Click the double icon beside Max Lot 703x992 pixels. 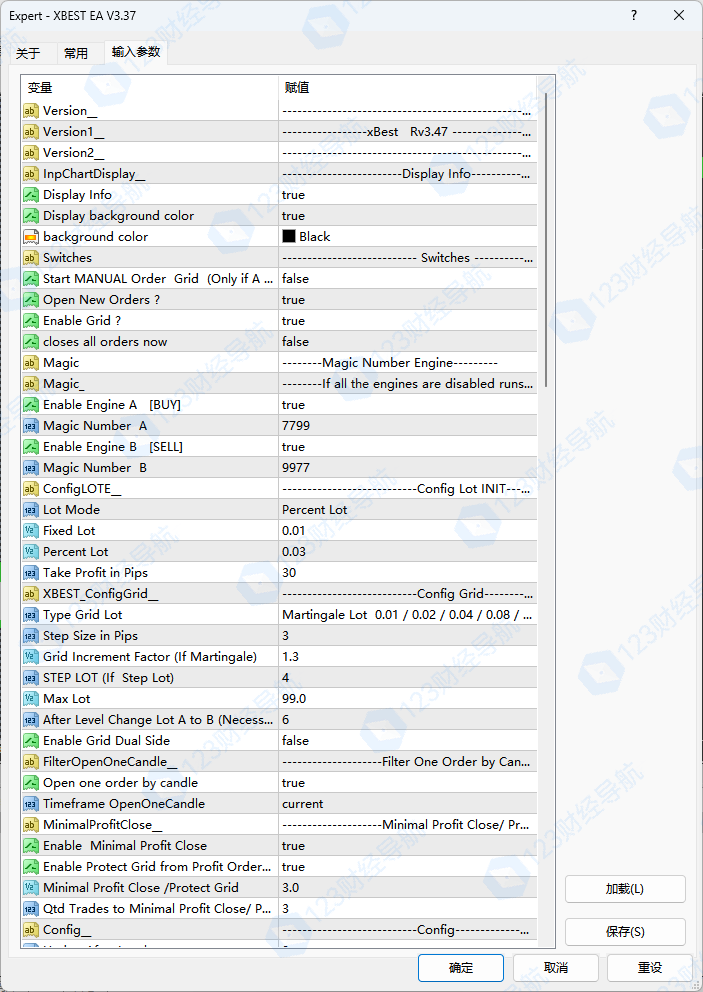30,698
